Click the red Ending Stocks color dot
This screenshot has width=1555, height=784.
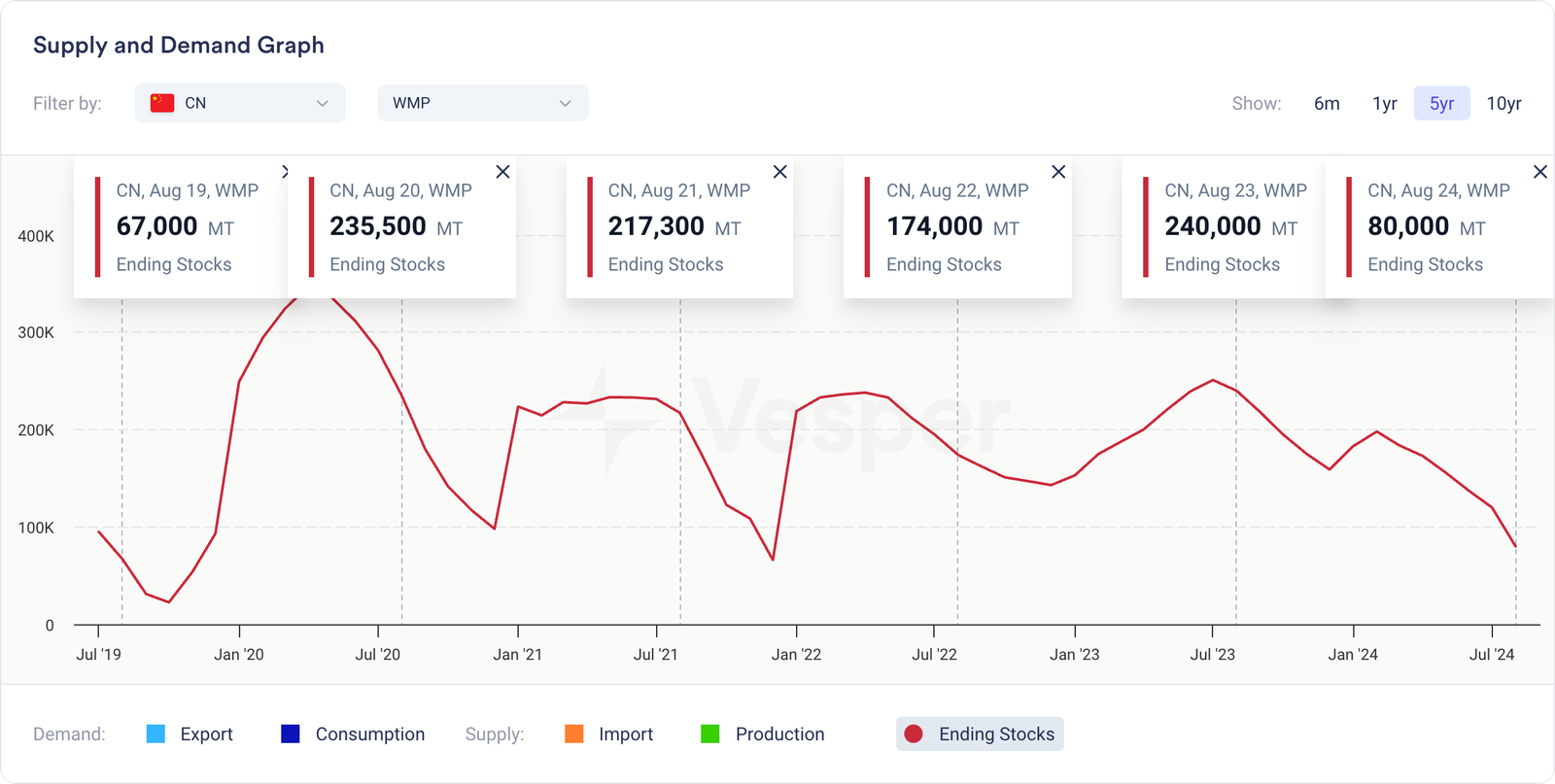point(914,734)
